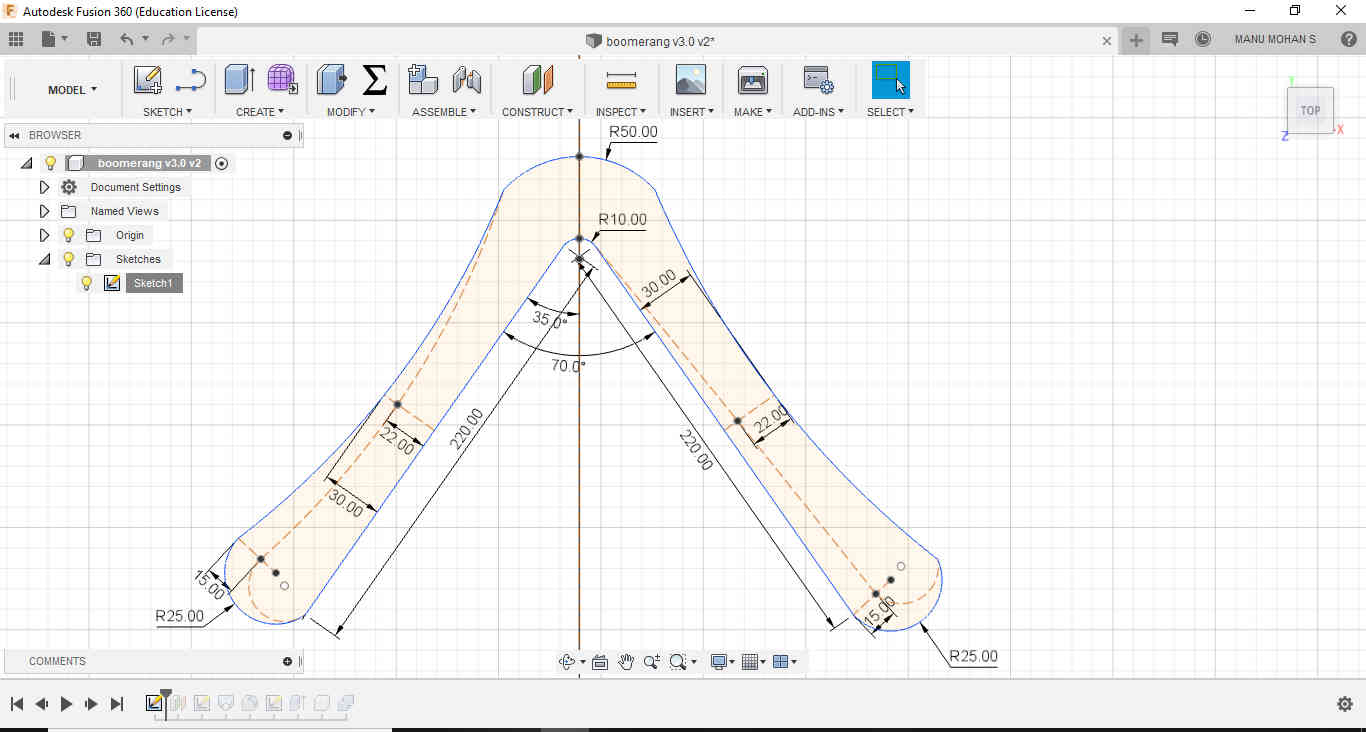
Task: Open the job status clock icon
Action: tap(1203, 39)
